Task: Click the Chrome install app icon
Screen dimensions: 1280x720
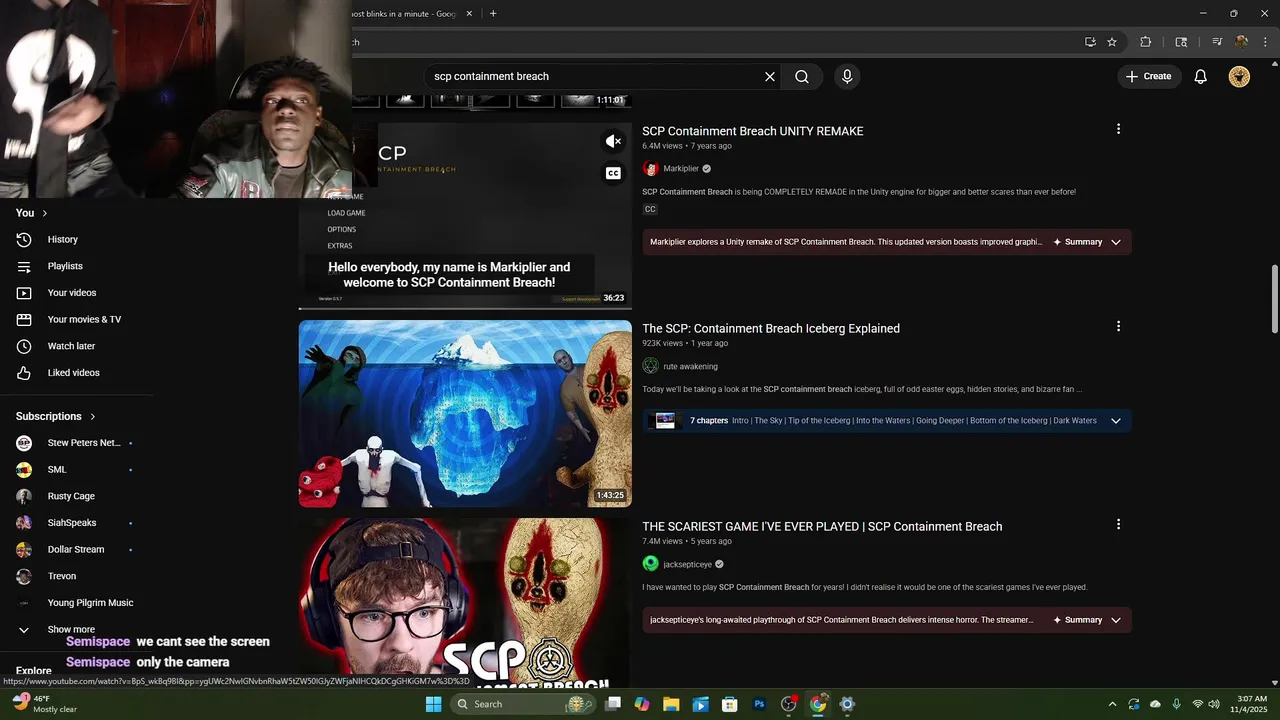Action: tap(1090, 42)
